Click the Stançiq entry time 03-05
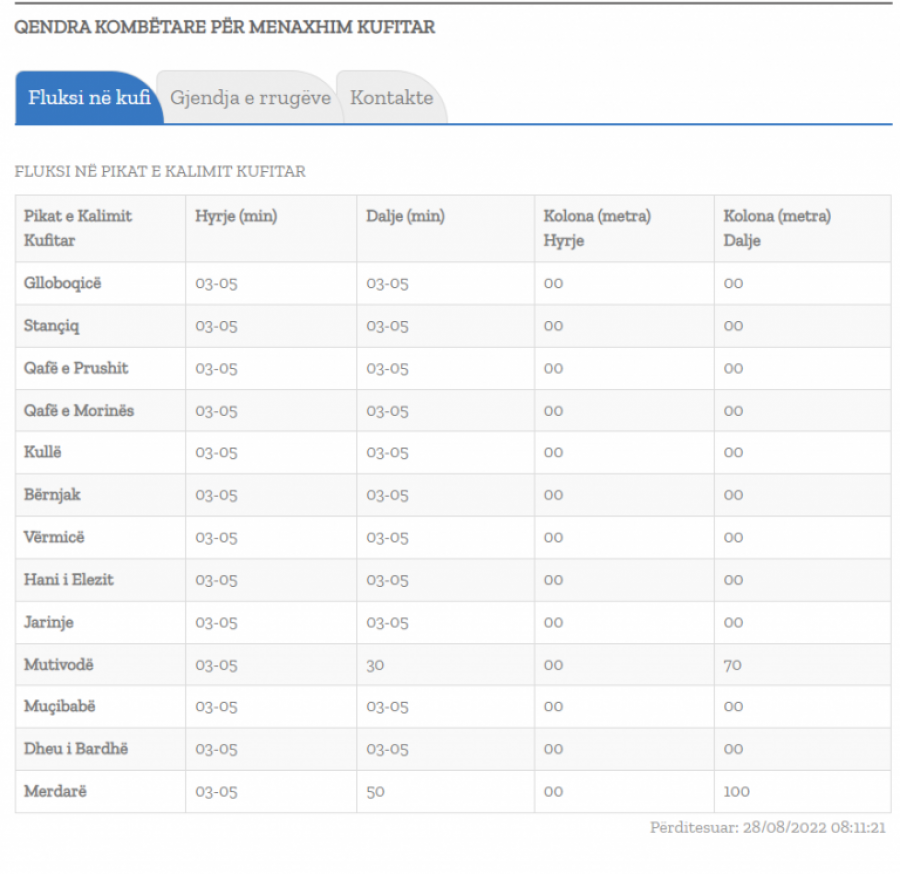 216,327
